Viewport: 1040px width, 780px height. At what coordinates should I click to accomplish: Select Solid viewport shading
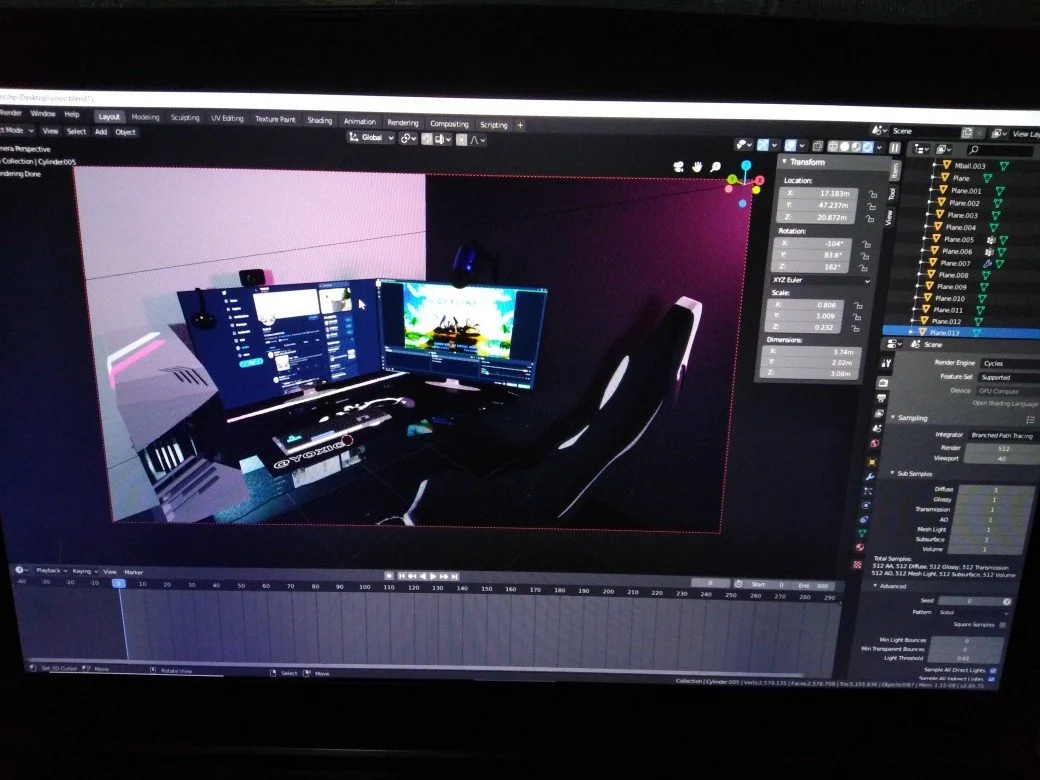[x=844, y=147]
